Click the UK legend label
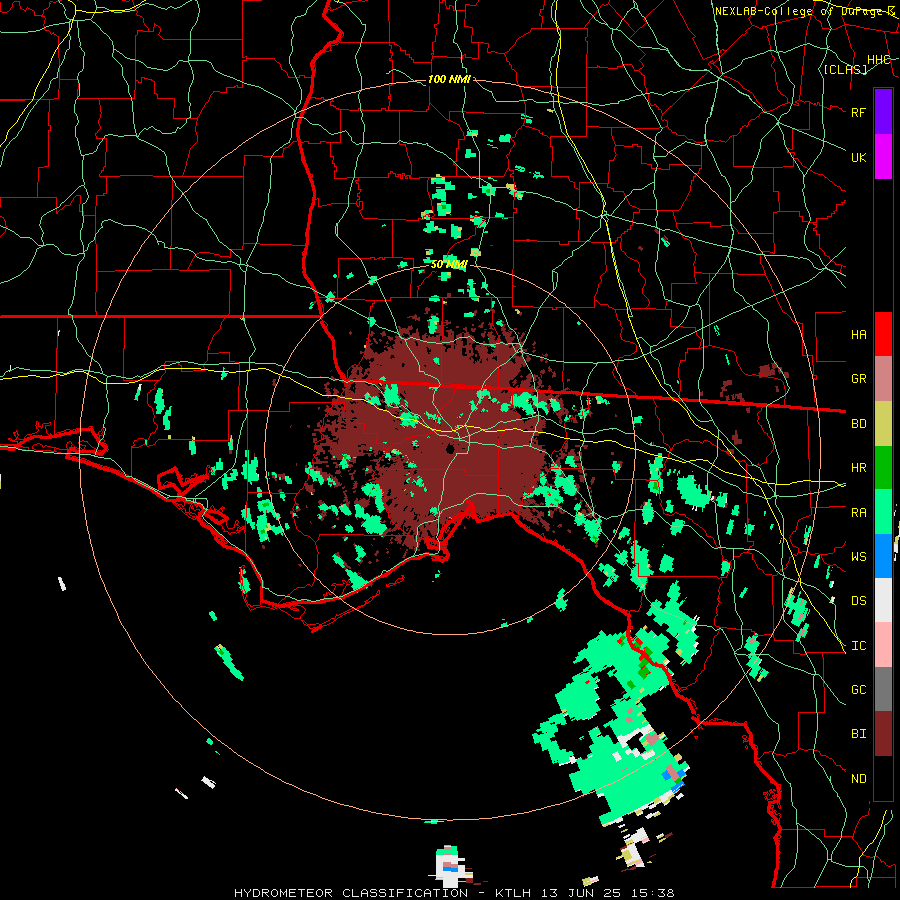Viewport: 900px width, 900px height. coord(859,157)
